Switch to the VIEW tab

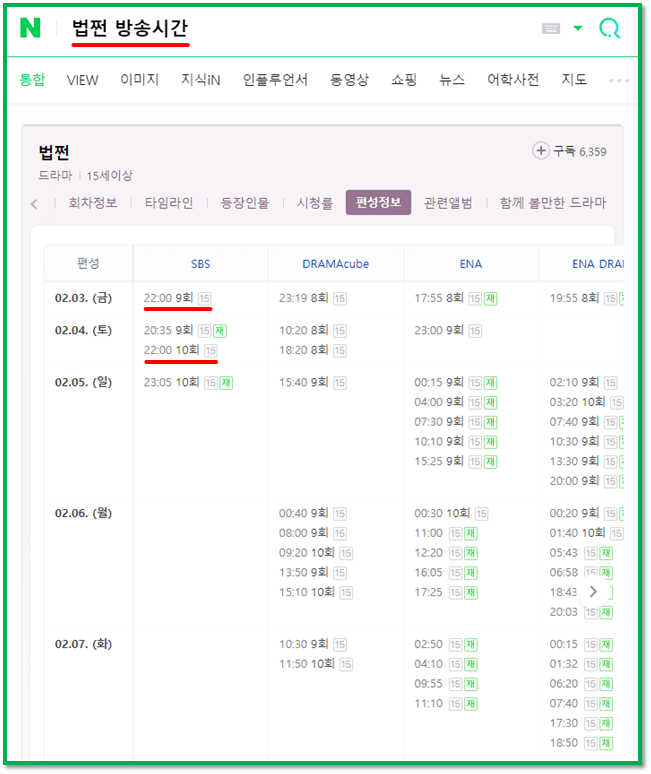[x=82, y=80]
